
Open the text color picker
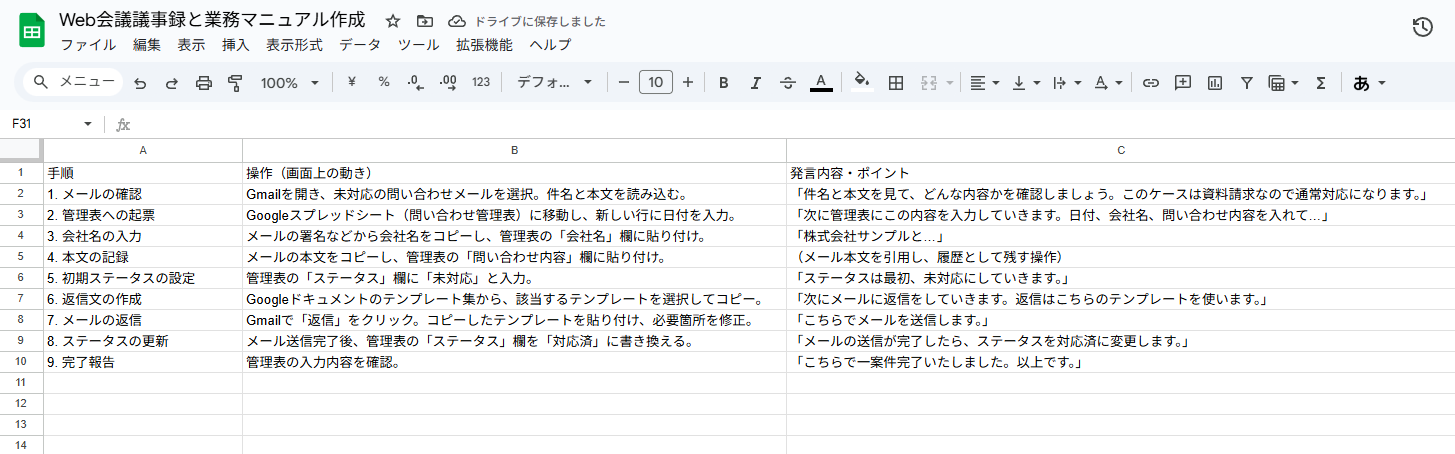tap(821, 82)
